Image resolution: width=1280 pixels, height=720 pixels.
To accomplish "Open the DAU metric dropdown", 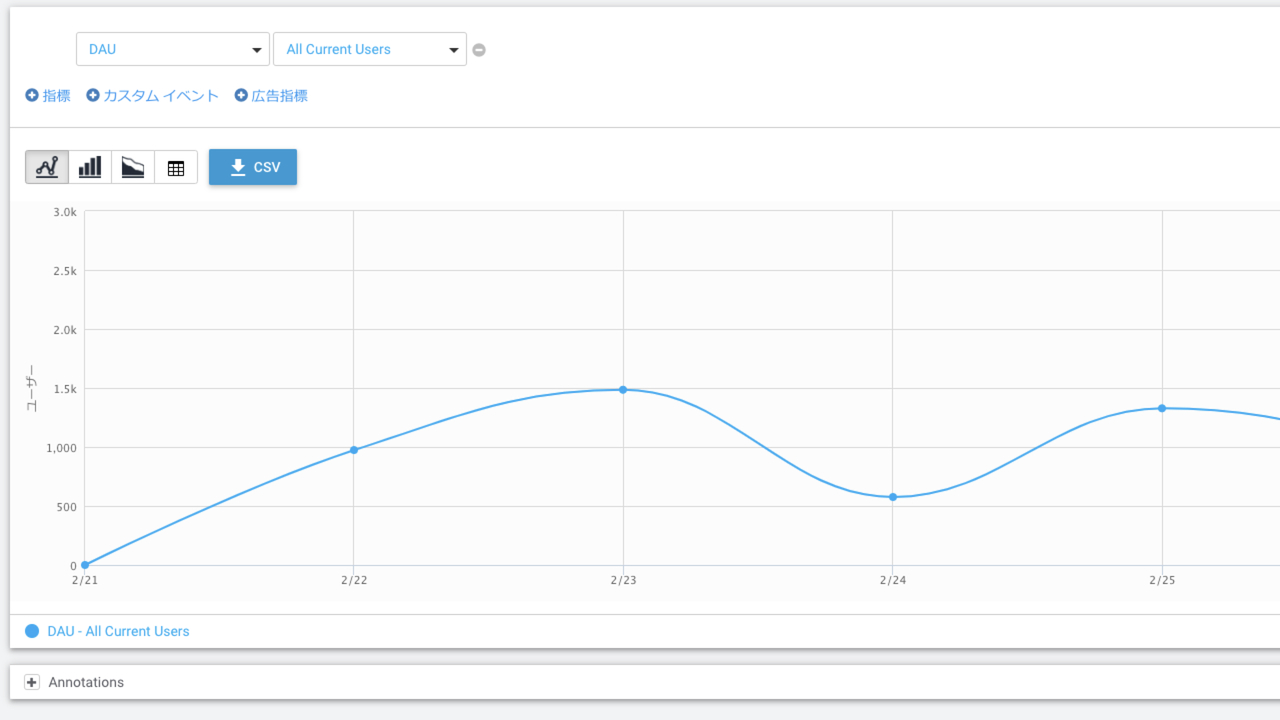I will [x=172, y=49].
